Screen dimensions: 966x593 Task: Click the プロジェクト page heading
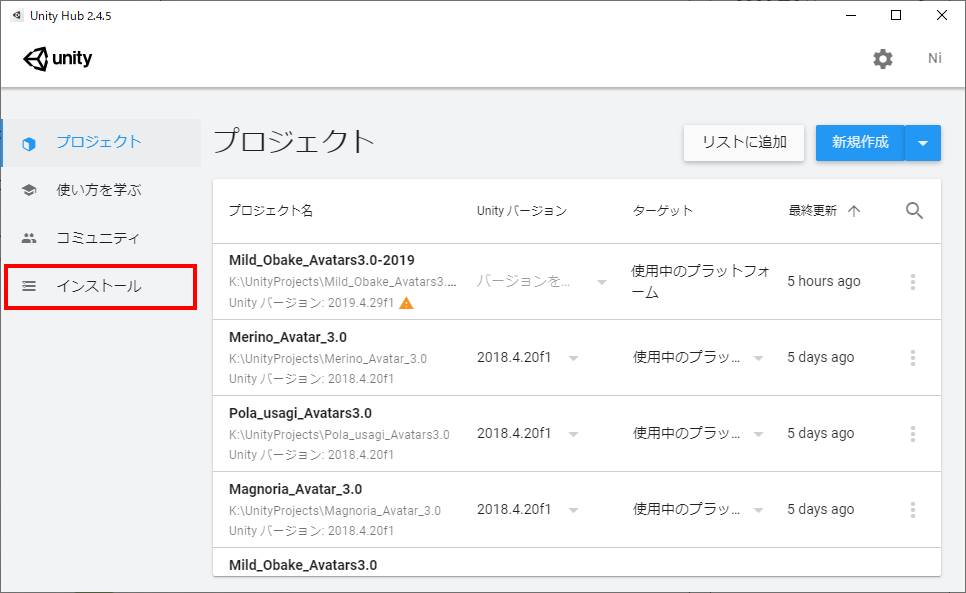click(294, 141)
